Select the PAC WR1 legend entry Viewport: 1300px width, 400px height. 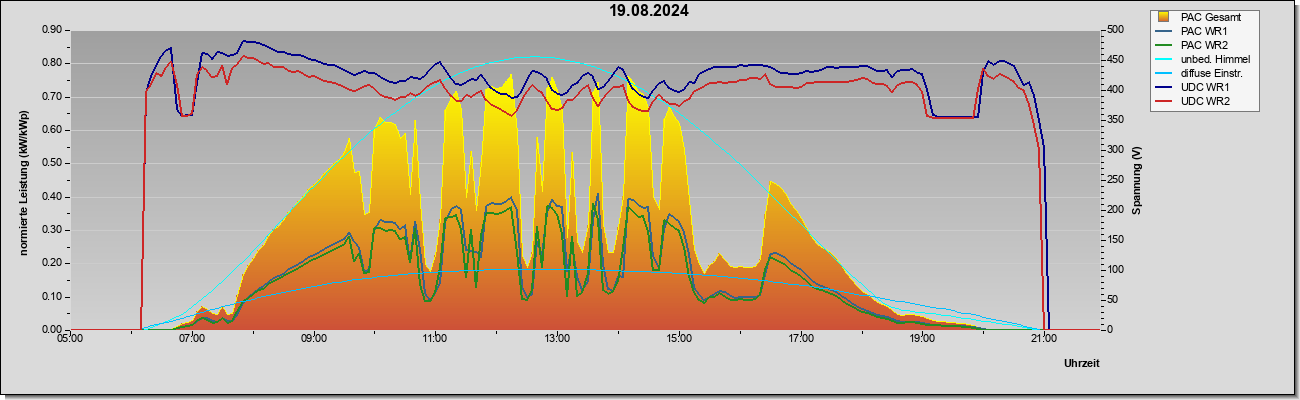(x=1201, y=31)
